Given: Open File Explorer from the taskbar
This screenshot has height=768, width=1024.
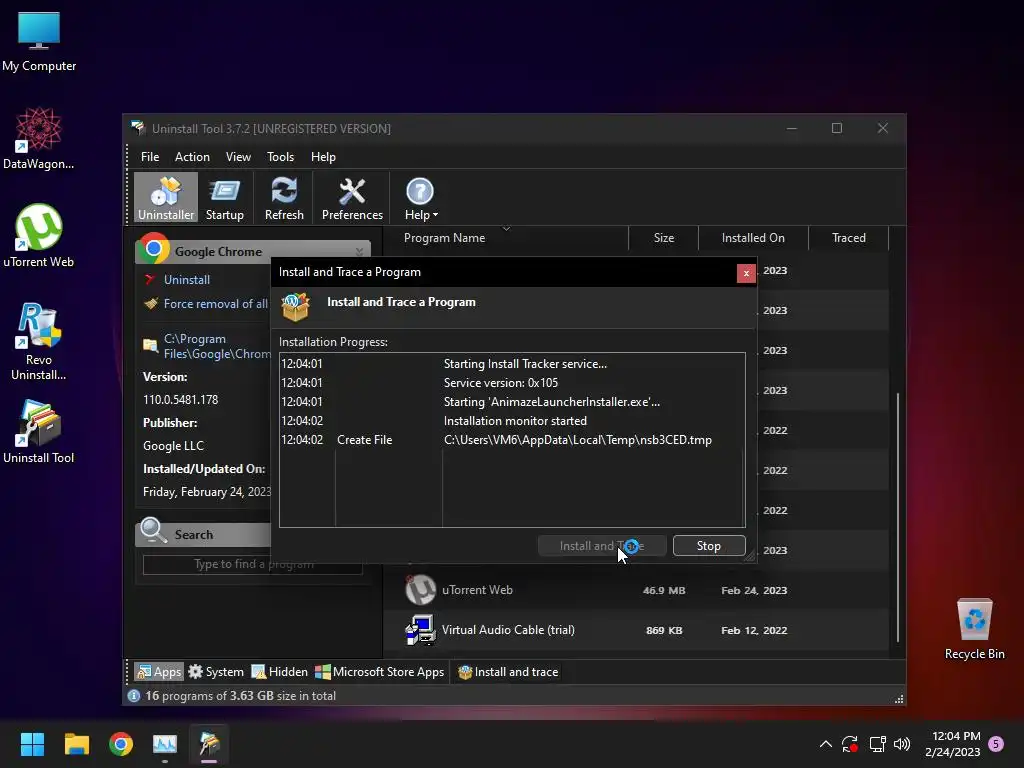Looking at the screenshot, I should pyautogui.click(x=76, y=744).
